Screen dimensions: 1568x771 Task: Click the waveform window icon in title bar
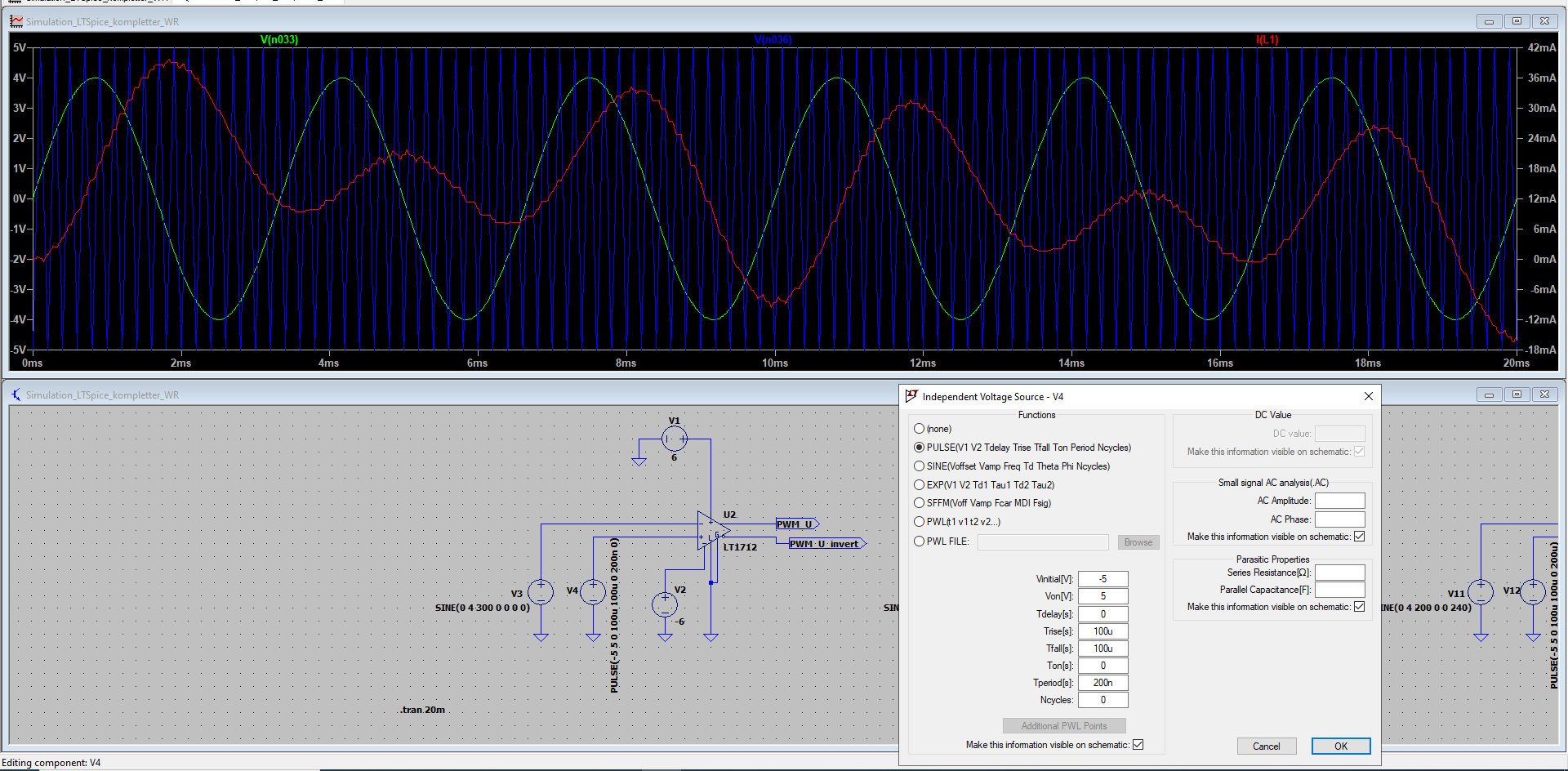(x=16, y=21)
